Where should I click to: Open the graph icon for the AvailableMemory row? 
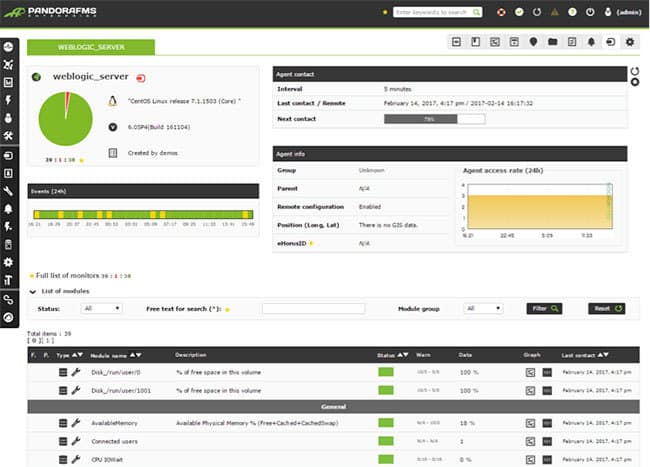pos(530,423)
